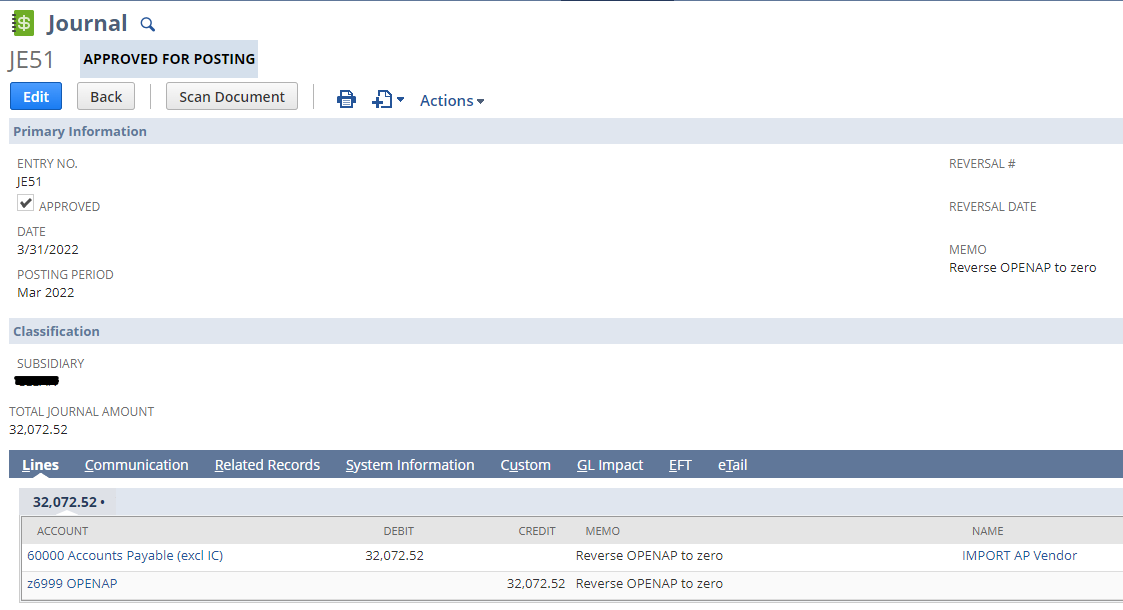
Task: Click the z6999 OPENAP account link
Action: point(72,583)
